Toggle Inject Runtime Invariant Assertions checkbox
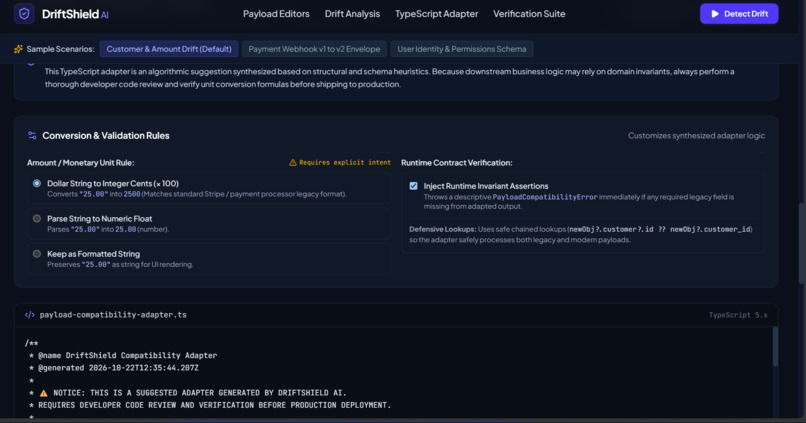 click(x=413, y=186)
